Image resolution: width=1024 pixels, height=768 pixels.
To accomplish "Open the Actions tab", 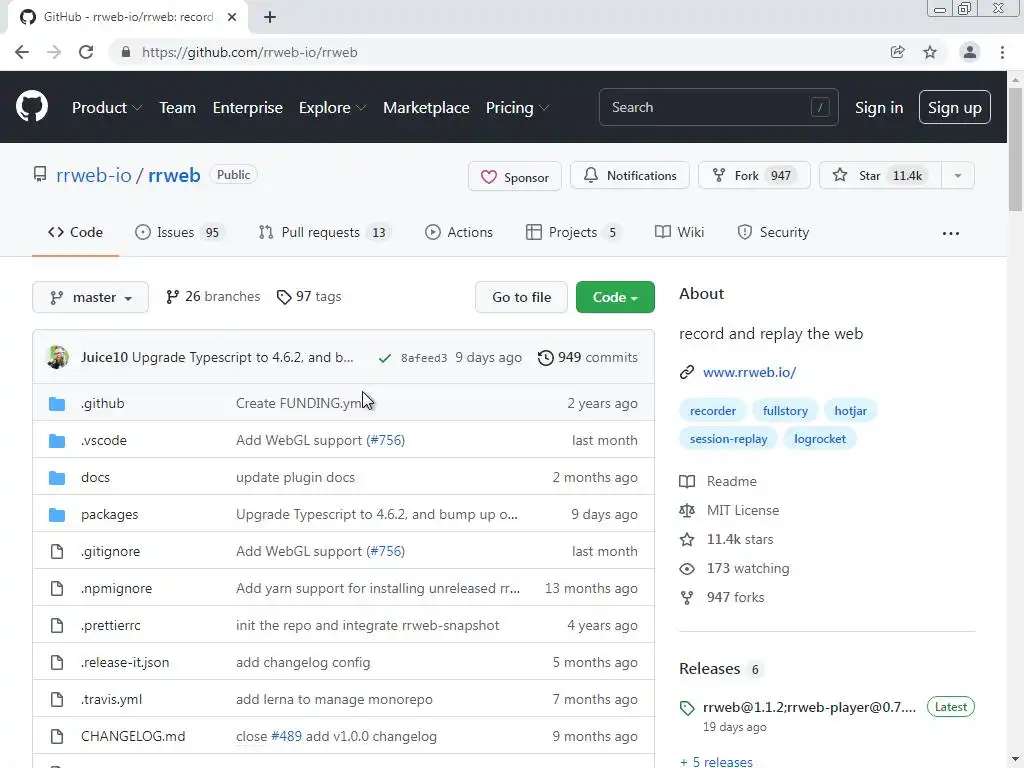I will click(458, 232).
